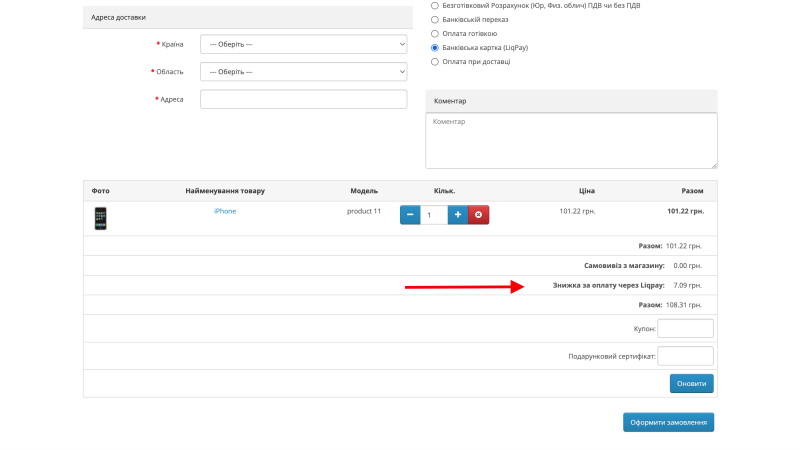Click the 7.09 грн. discount value
This screenshot has height=450, width=800.
pos(687,286)
